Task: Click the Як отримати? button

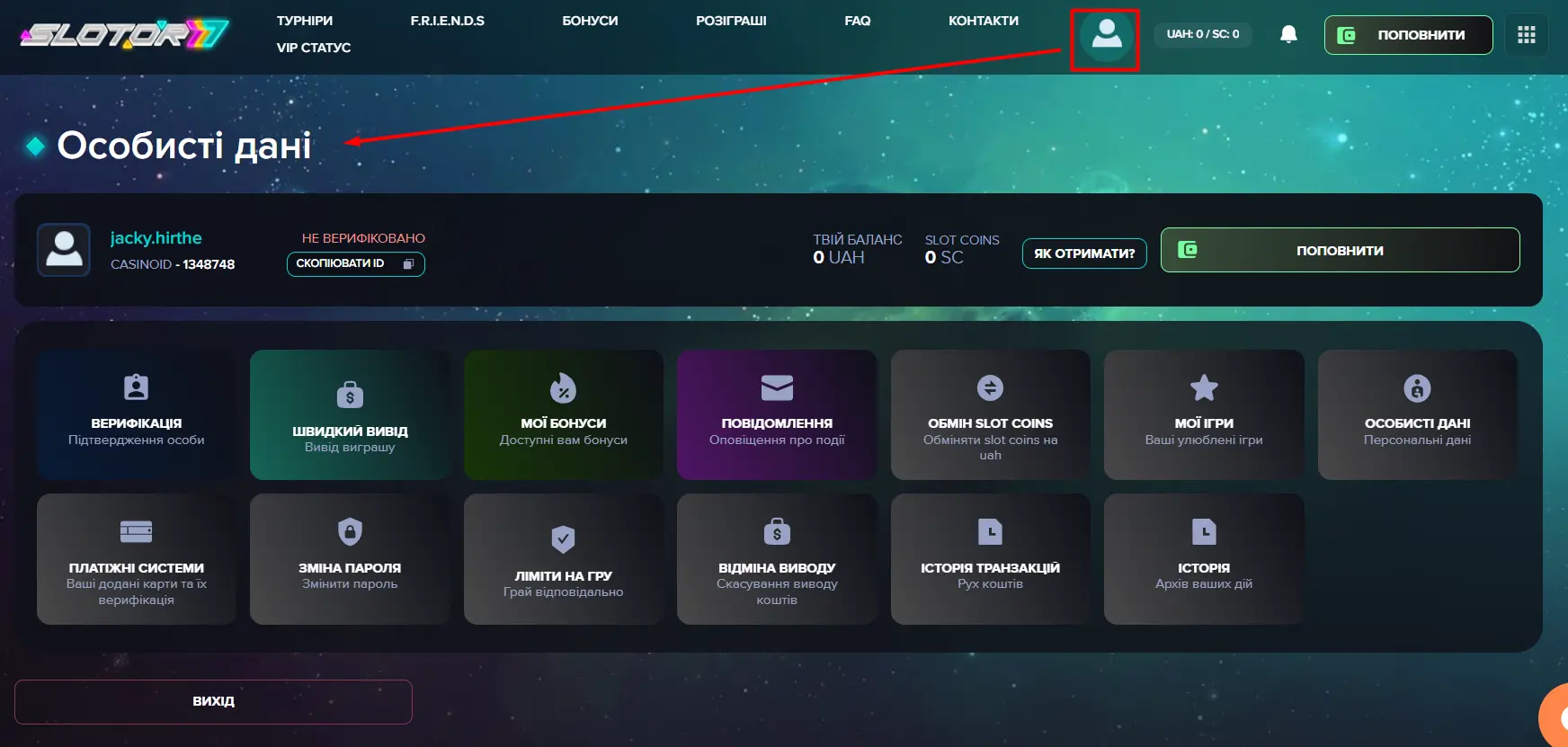Action: 1084,253
